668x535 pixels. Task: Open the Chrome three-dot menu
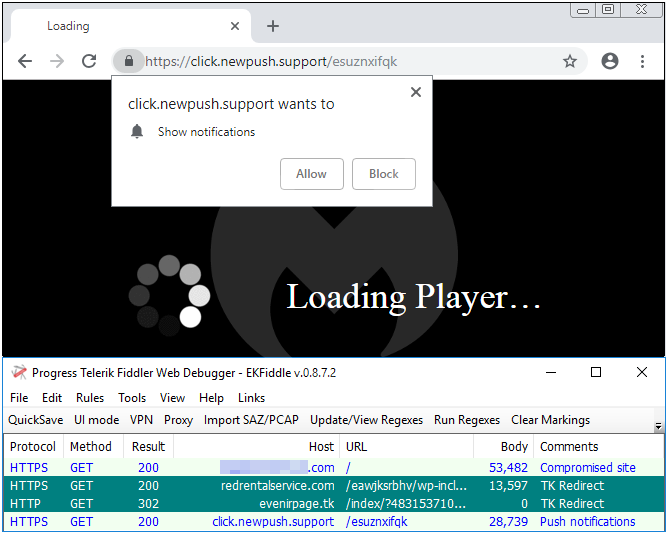[641, 61]
